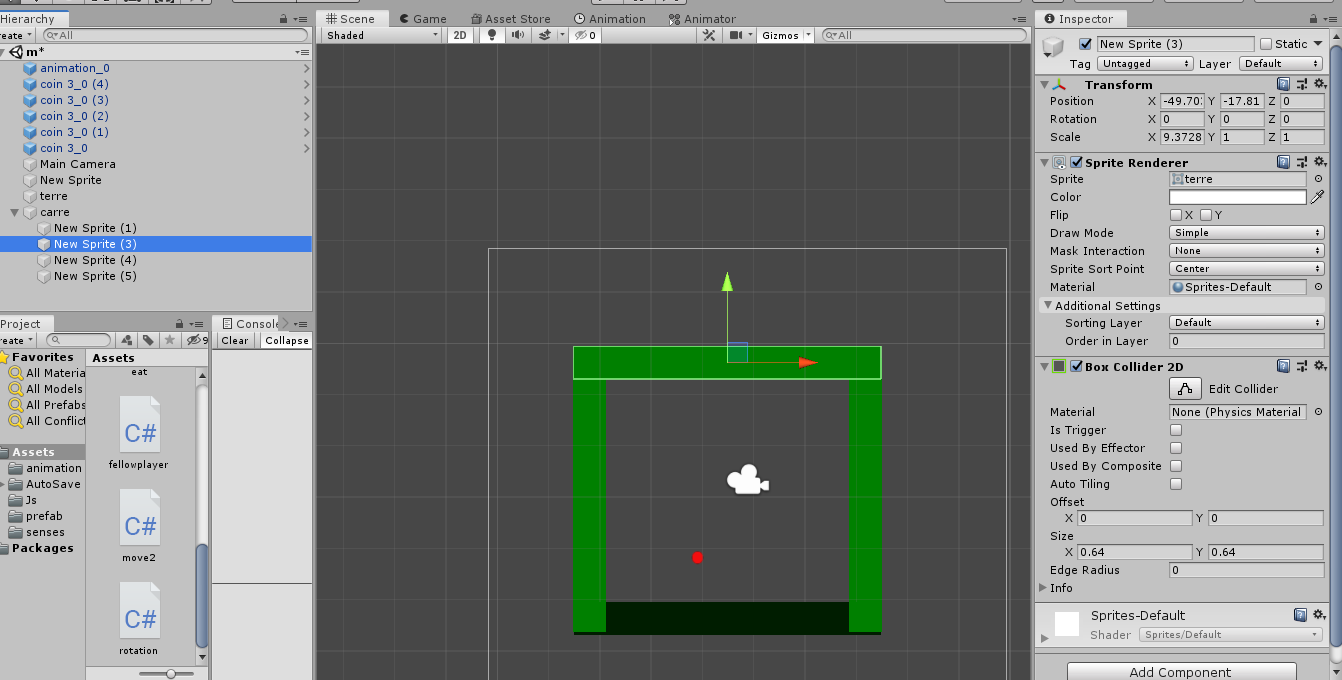Open the scene Tools settings icon
The image size is (1342, 680).
pyautogui.click(x=709, y=35)
